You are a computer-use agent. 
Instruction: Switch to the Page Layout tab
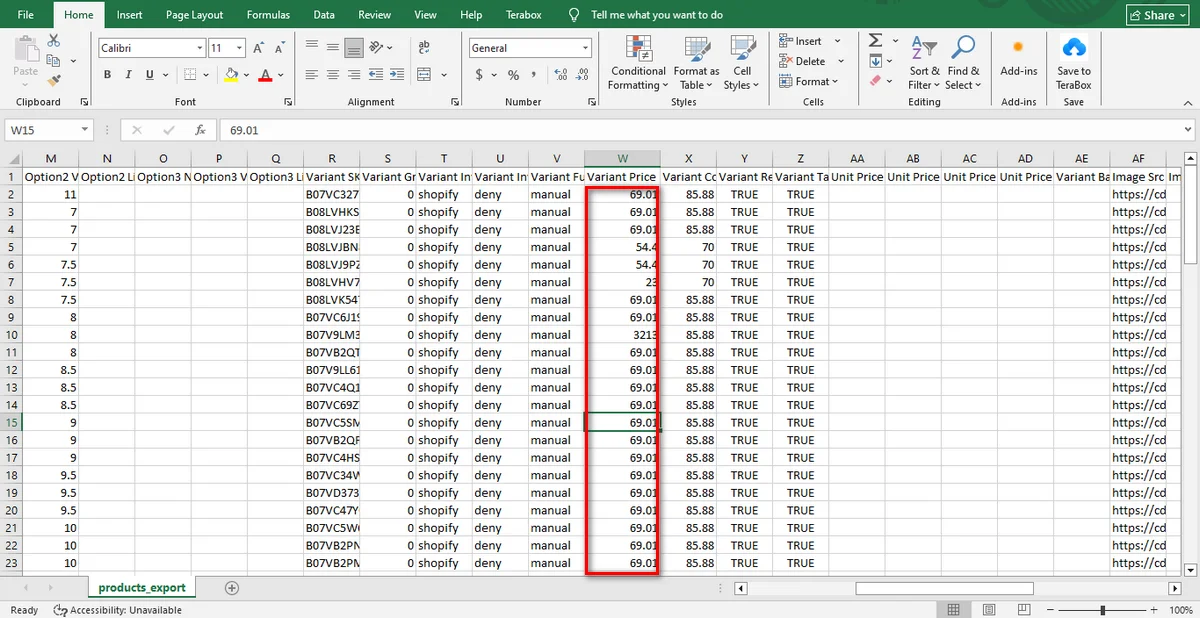tap(195, 15)
